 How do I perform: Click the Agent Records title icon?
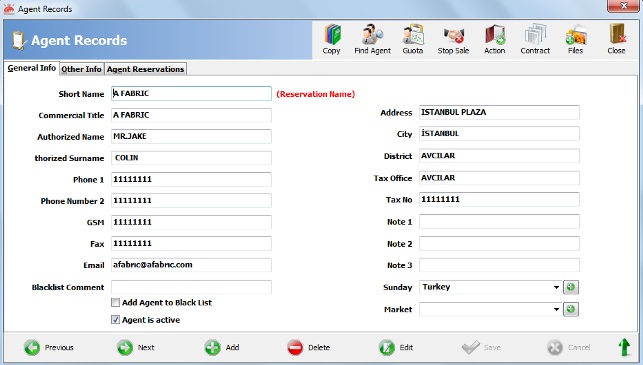[19, 40]
